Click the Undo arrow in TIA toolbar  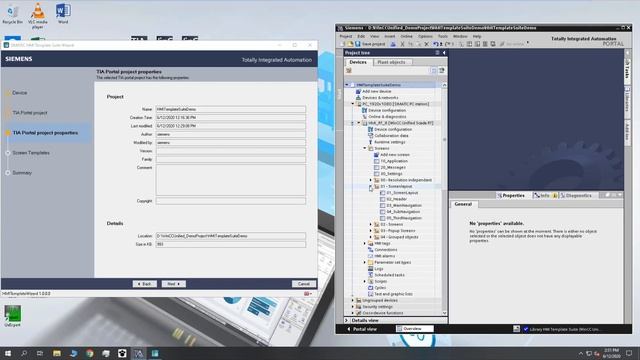[436, 44]
